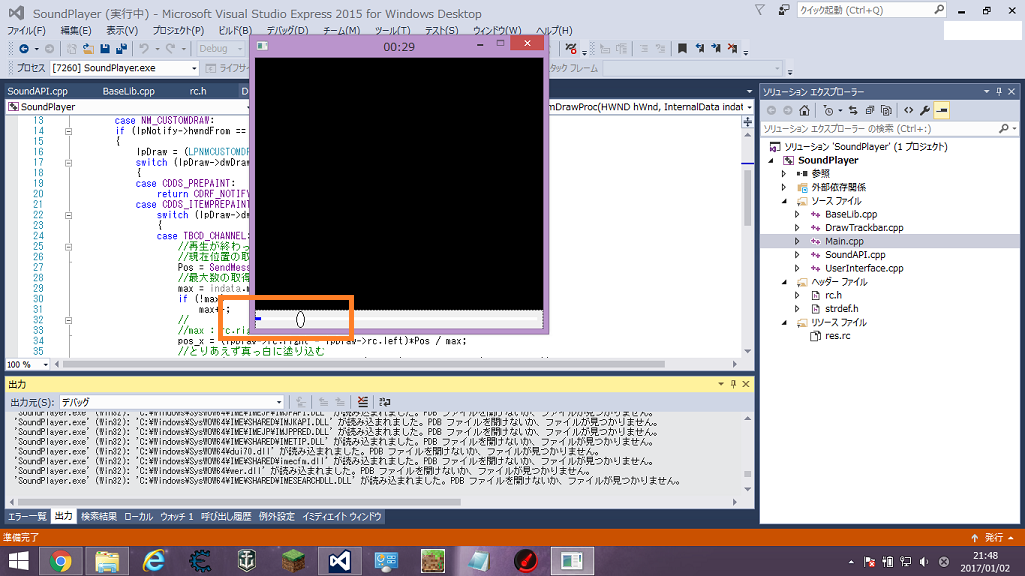Screen dimensions: 1025x576
Task: Select Main.cpp in Solution Explorer
Action: tap(843, 241)
